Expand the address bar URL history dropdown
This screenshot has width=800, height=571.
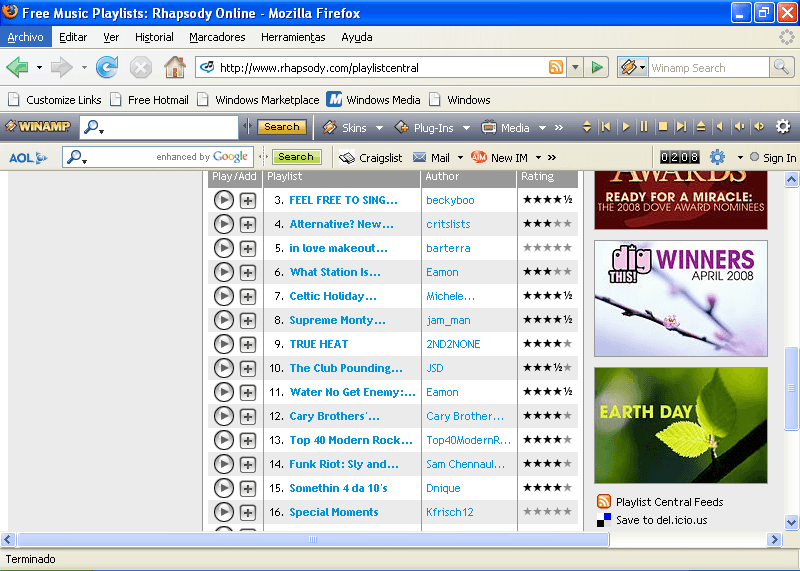click(574, 68)
